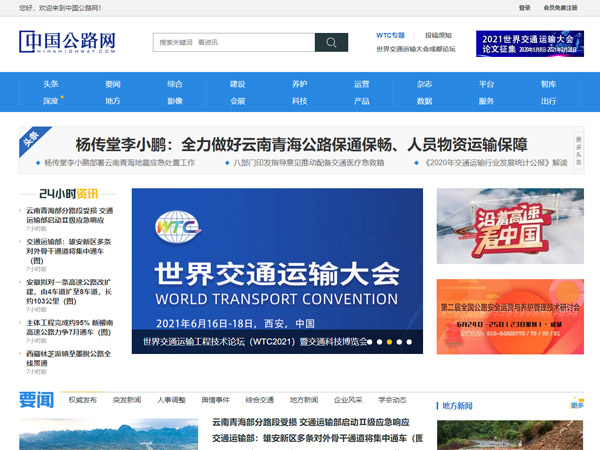Viewport: 600px width, 450px height.
Task: Open the 沿着高速看中国 banner
Action: pos(510,226)
